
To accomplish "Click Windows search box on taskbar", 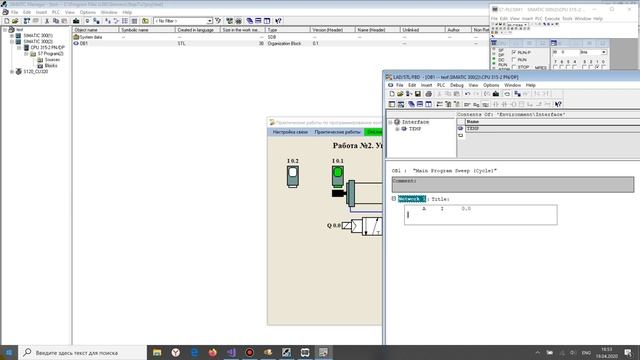I will tap(82, 353).
